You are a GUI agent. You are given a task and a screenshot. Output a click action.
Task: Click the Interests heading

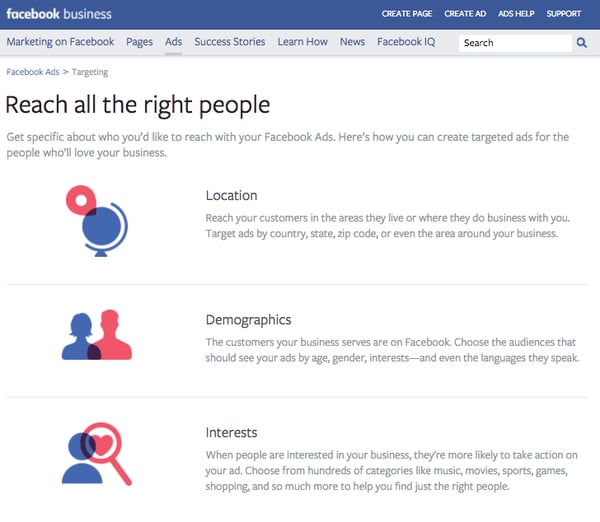point(231,432)
